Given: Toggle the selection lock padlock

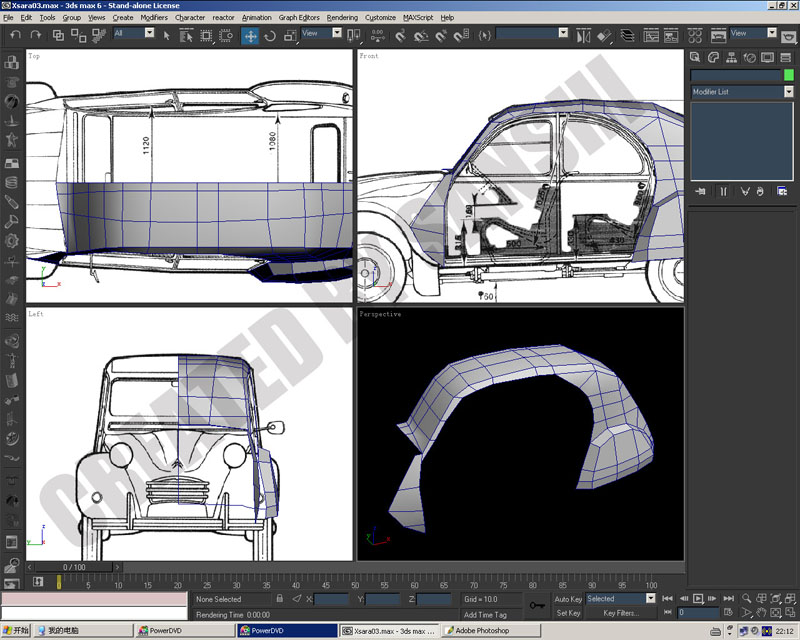Looking at the screenshot, I should (280, 598).
